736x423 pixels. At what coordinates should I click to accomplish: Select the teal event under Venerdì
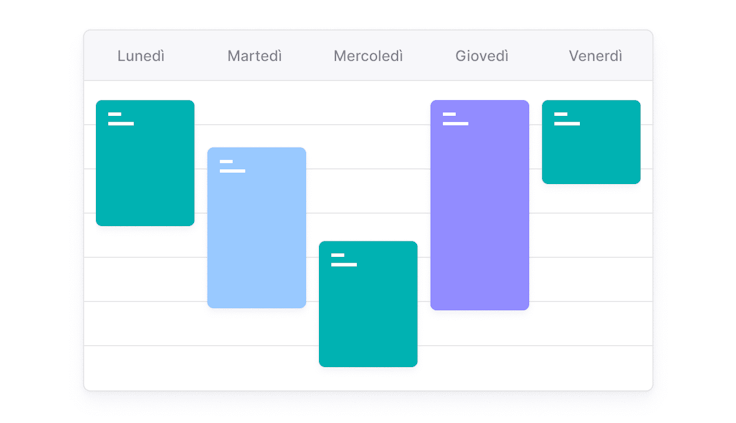coord(591,152)
